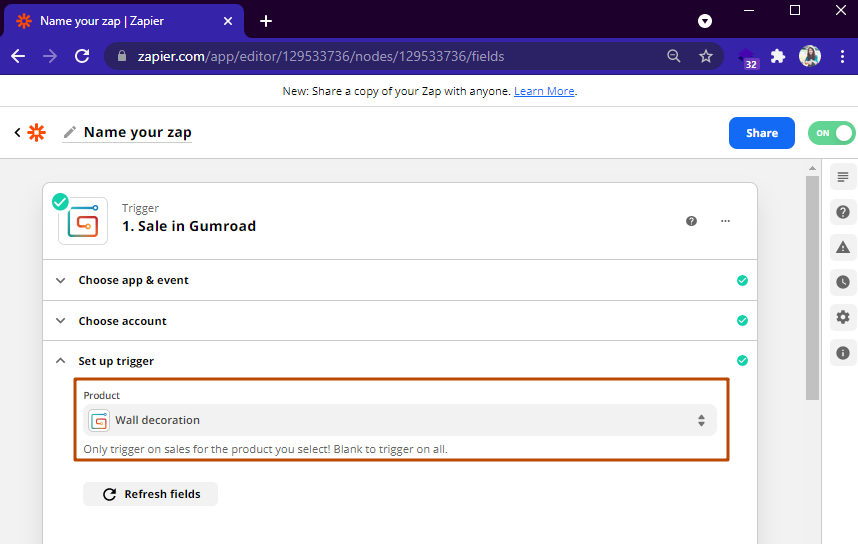View the site padlock information
Viewport: 858px width, 544px height.
click(x=122, y=56)
